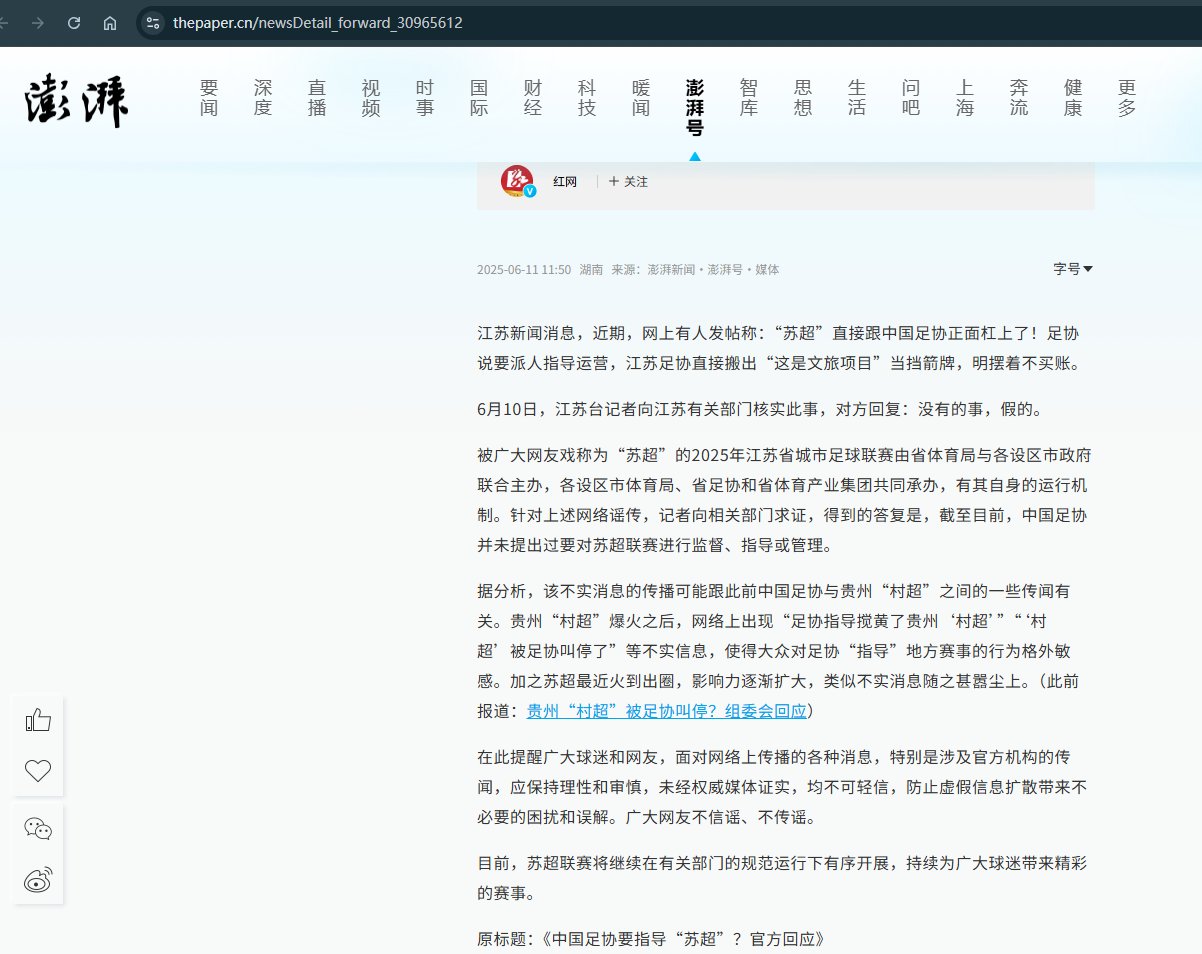Viewport: 1202px width, 954px height.
Task: Open the 思想 navigation section
Action: pos(803,98)
